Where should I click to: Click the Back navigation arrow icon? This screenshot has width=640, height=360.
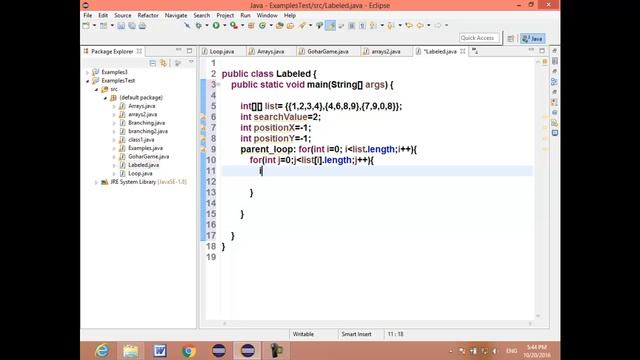[420, 26]
